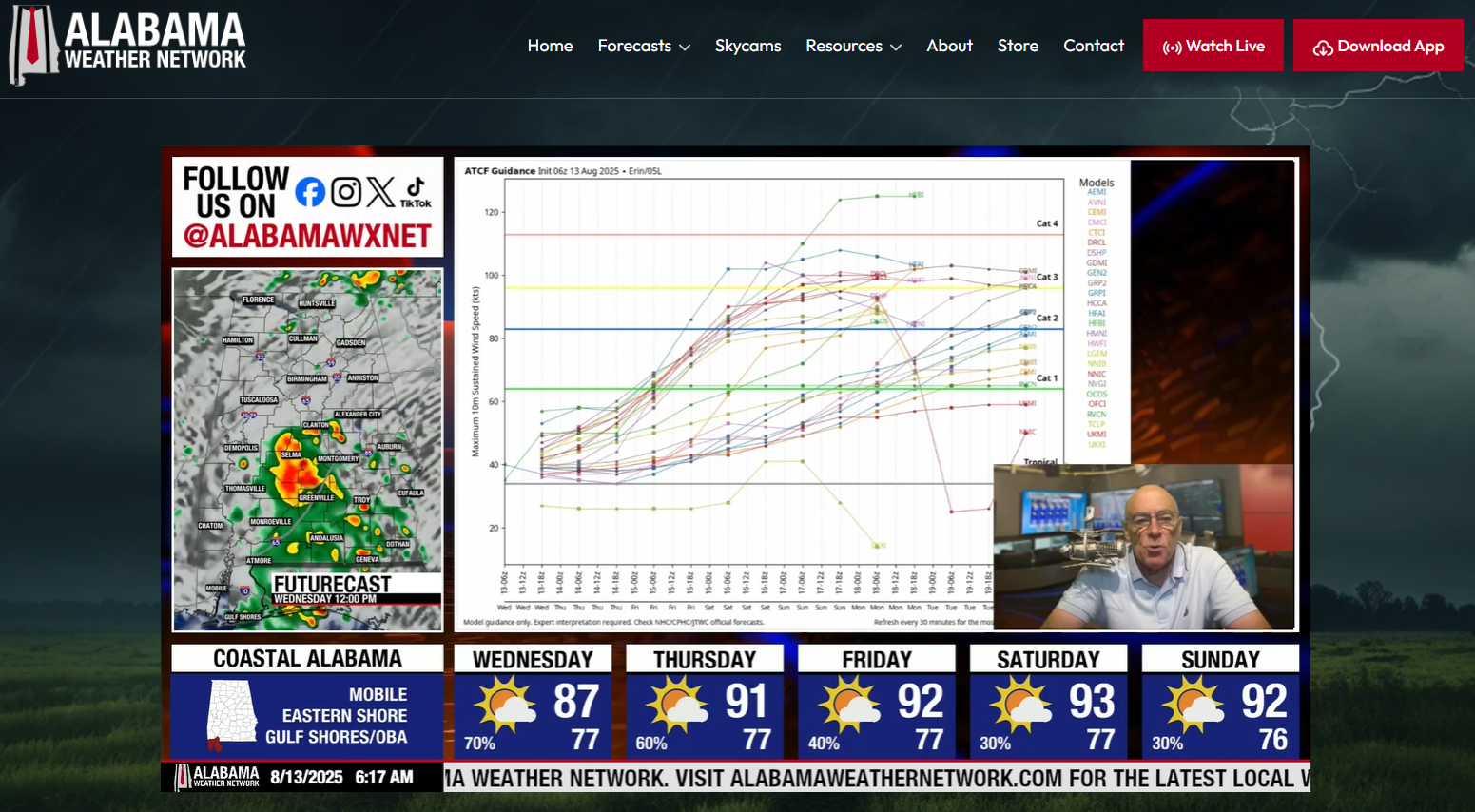Go to Skycams page
Screen dimensions: 1475x812
point(747,46)
